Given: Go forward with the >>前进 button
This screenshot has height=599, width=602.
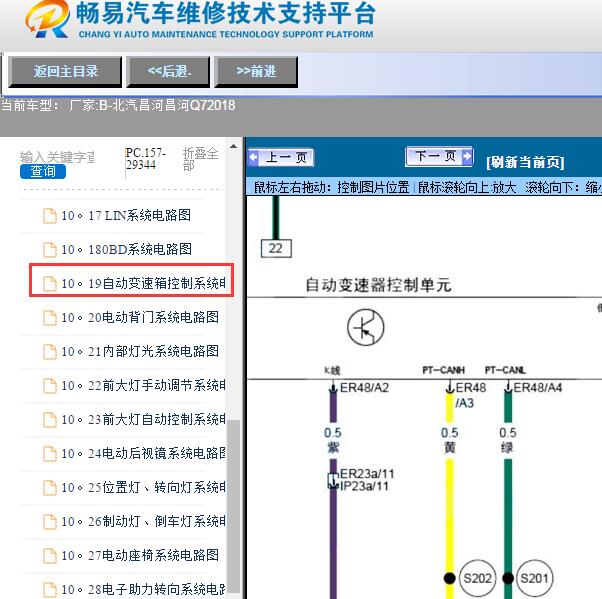Looking at the screenshot, I should 256,72.
